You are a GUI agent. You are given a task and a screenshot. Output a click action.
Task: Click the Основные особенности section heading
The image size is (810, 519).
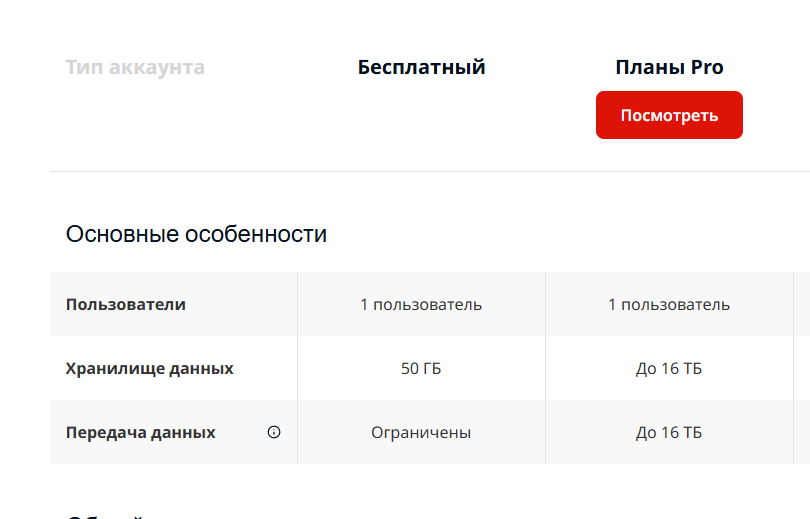(196, 234)
